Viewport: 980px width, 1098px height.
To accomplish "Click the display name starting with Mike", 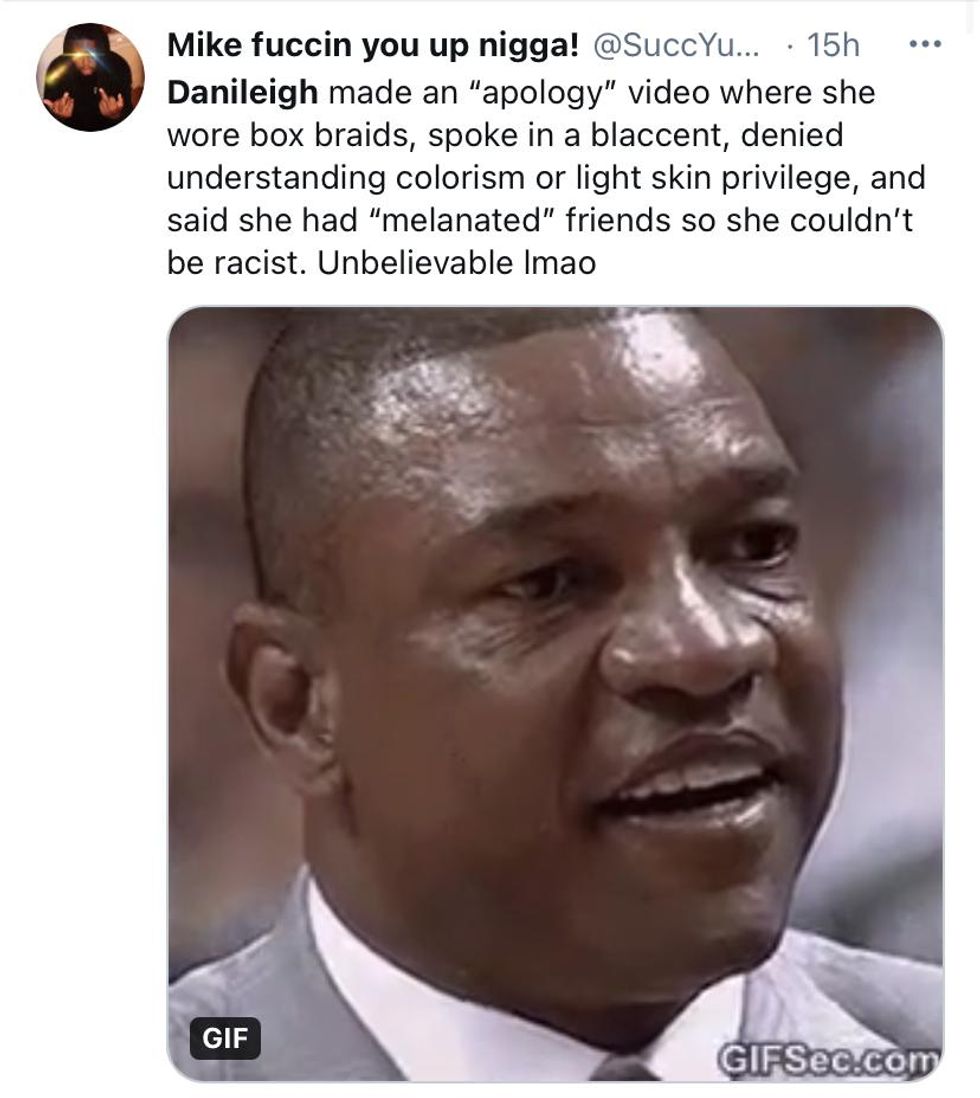I will pos(373,46).
